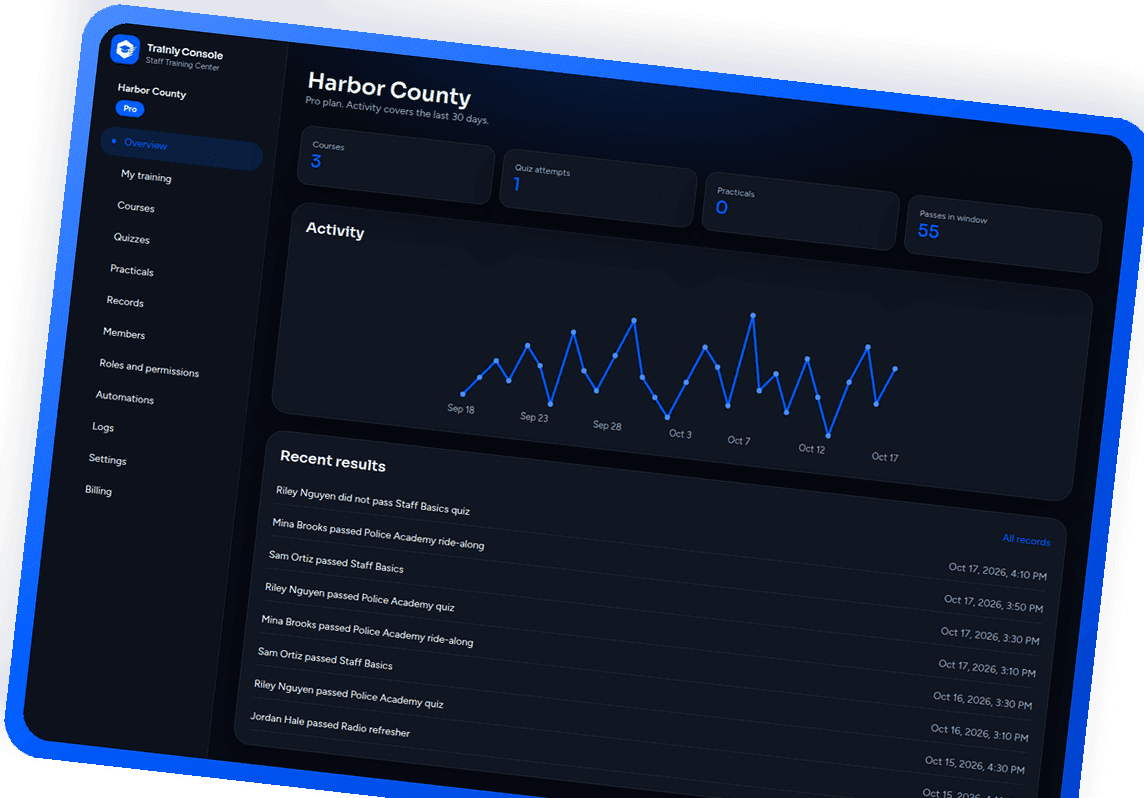Click the Practicals stat card
The image size is (1144, 798).
(x=800, y=212)
